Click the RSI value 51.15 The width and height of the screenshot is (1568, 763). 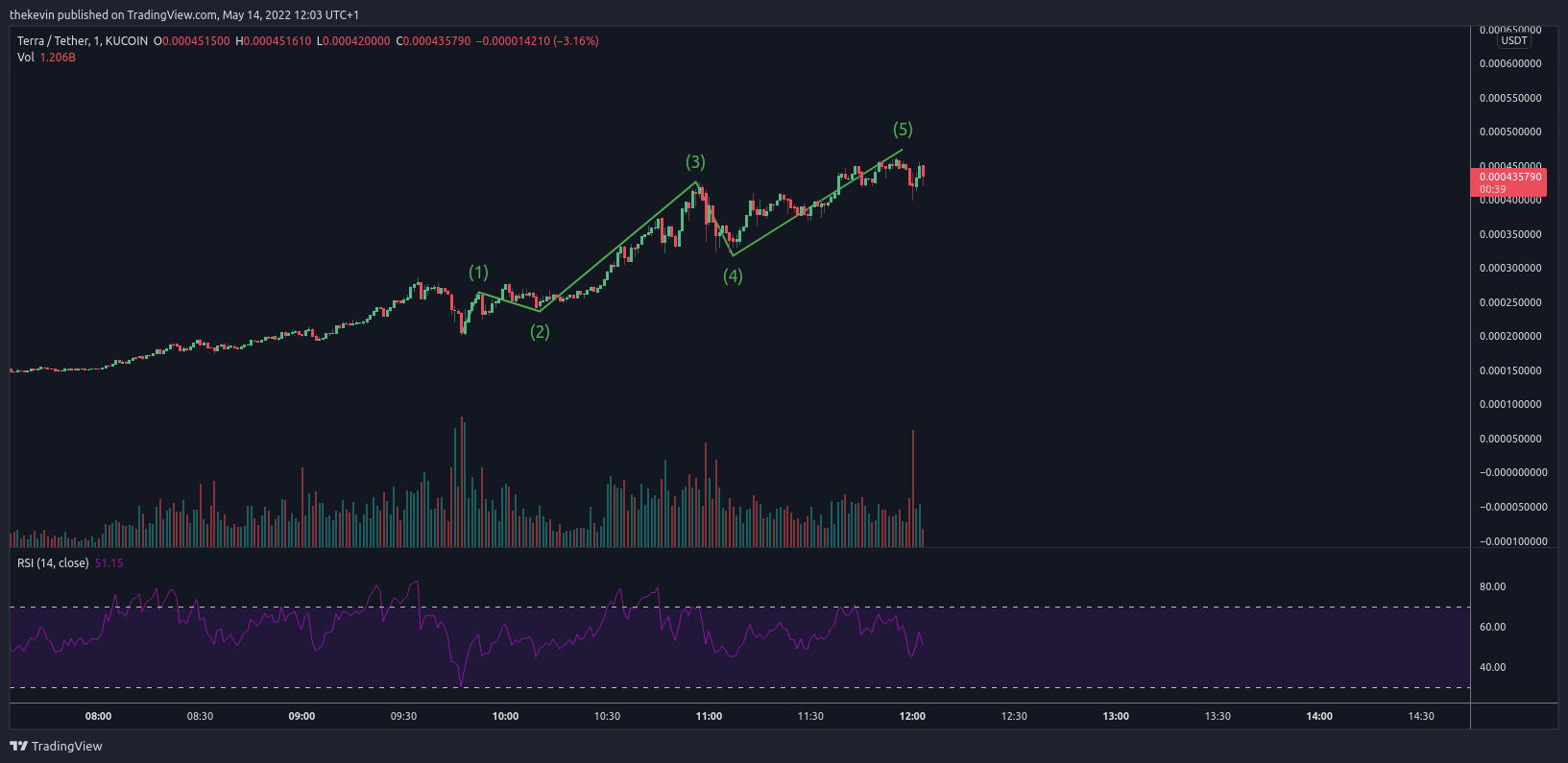click(109, 563)
